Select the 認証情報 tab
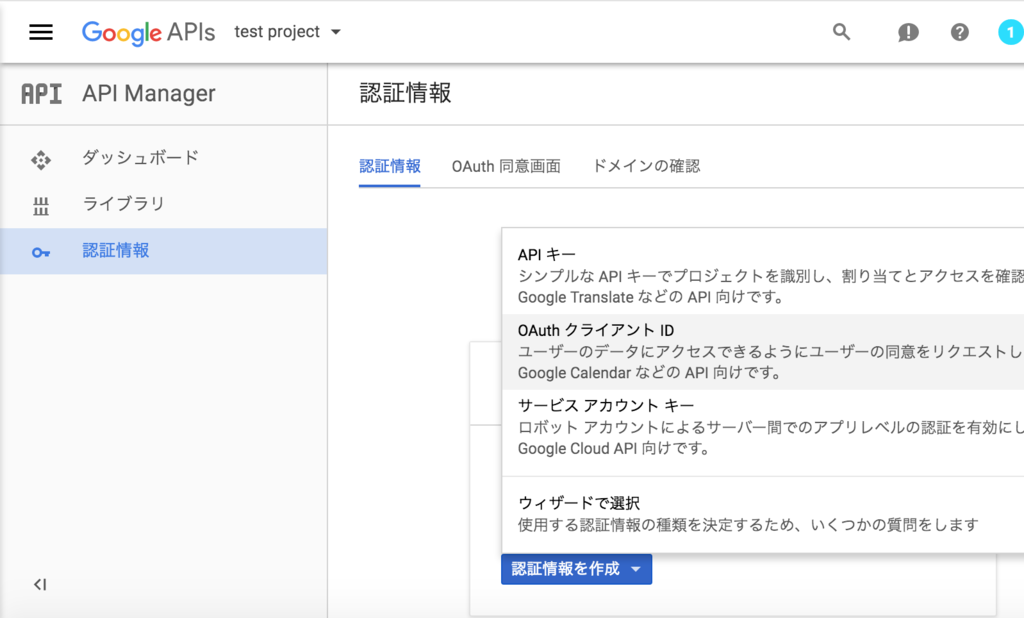The height and width of the screenshot is (618, 1024). click(390, 166)
